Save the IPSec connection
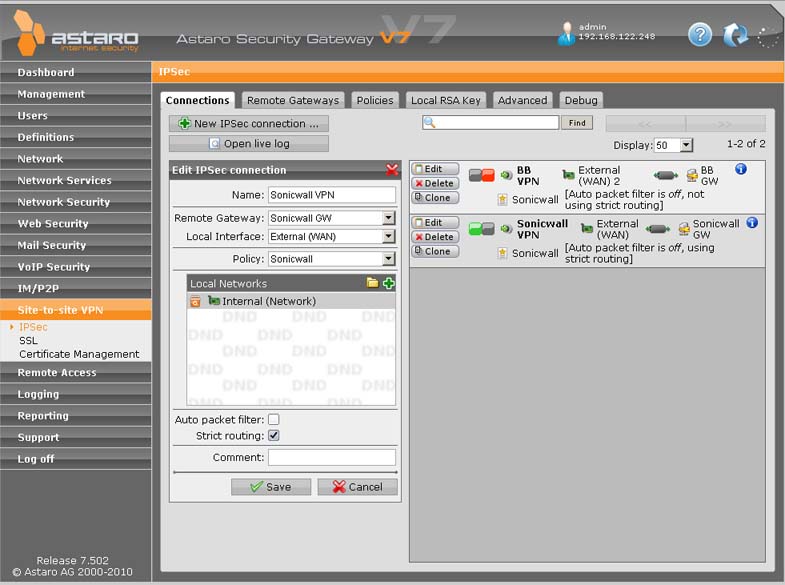This screenshot has height=585, width=785. pyautogui.click(x=271, y=487)
